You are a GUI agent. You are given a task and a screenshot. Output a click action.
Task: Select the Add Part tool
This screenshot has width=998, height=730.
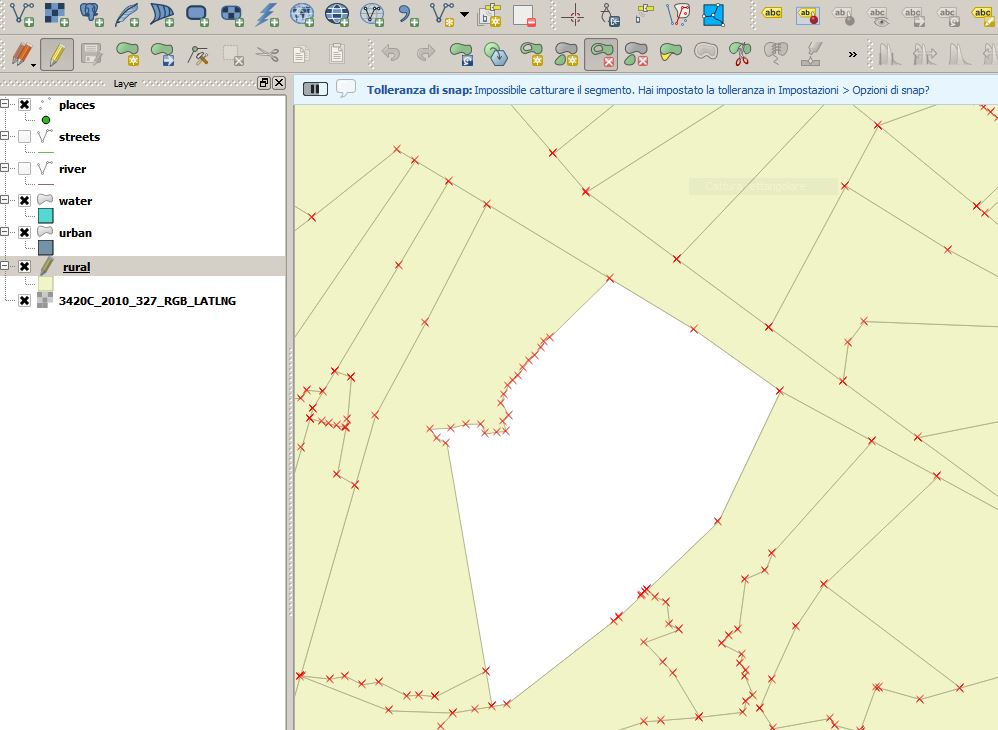tap(566, 54)
